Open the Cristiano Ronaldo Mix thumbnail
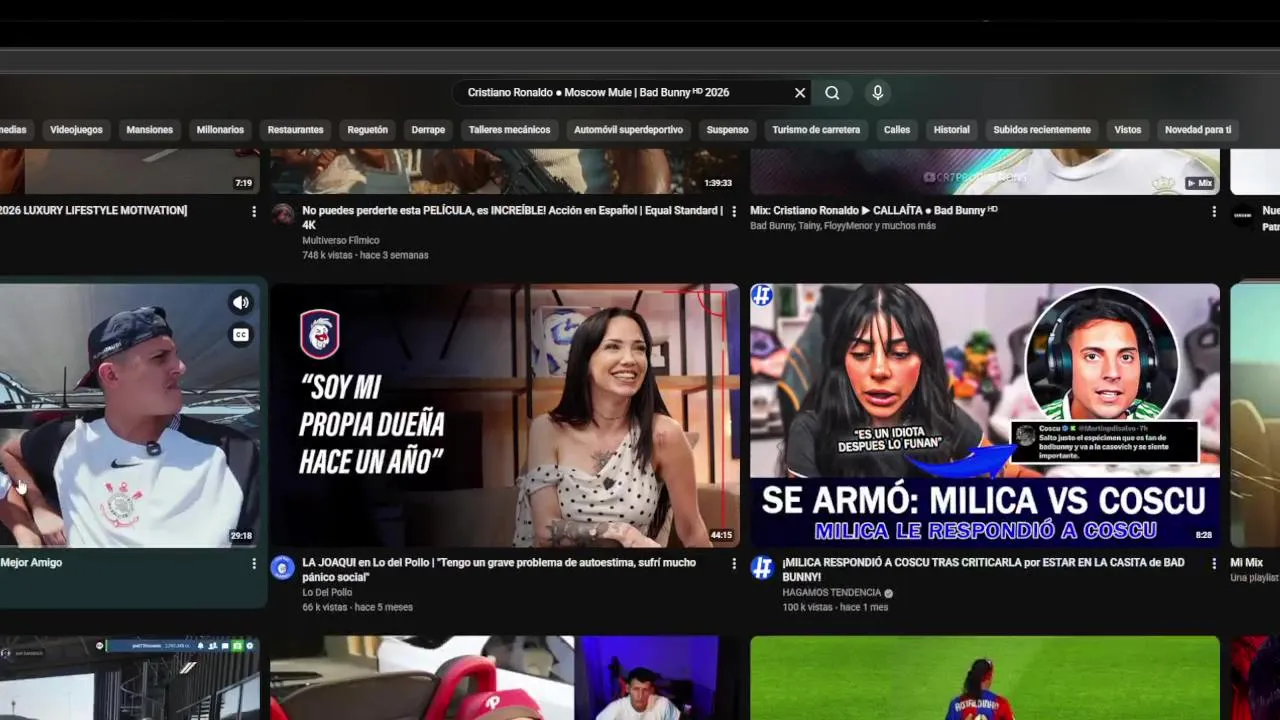The width and height of the screenshot is (1280, 720). tap(985, 171)
